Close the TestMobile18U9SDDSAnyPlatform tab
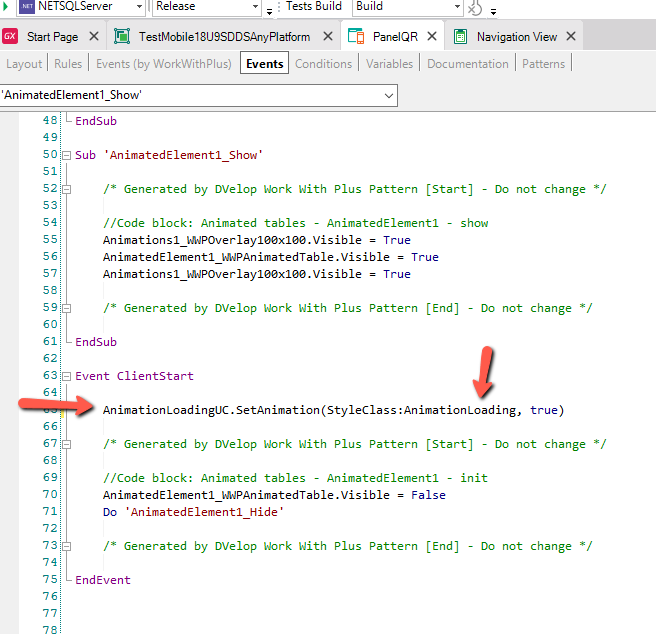The image size is (656, 634). [x=328, y=36]
